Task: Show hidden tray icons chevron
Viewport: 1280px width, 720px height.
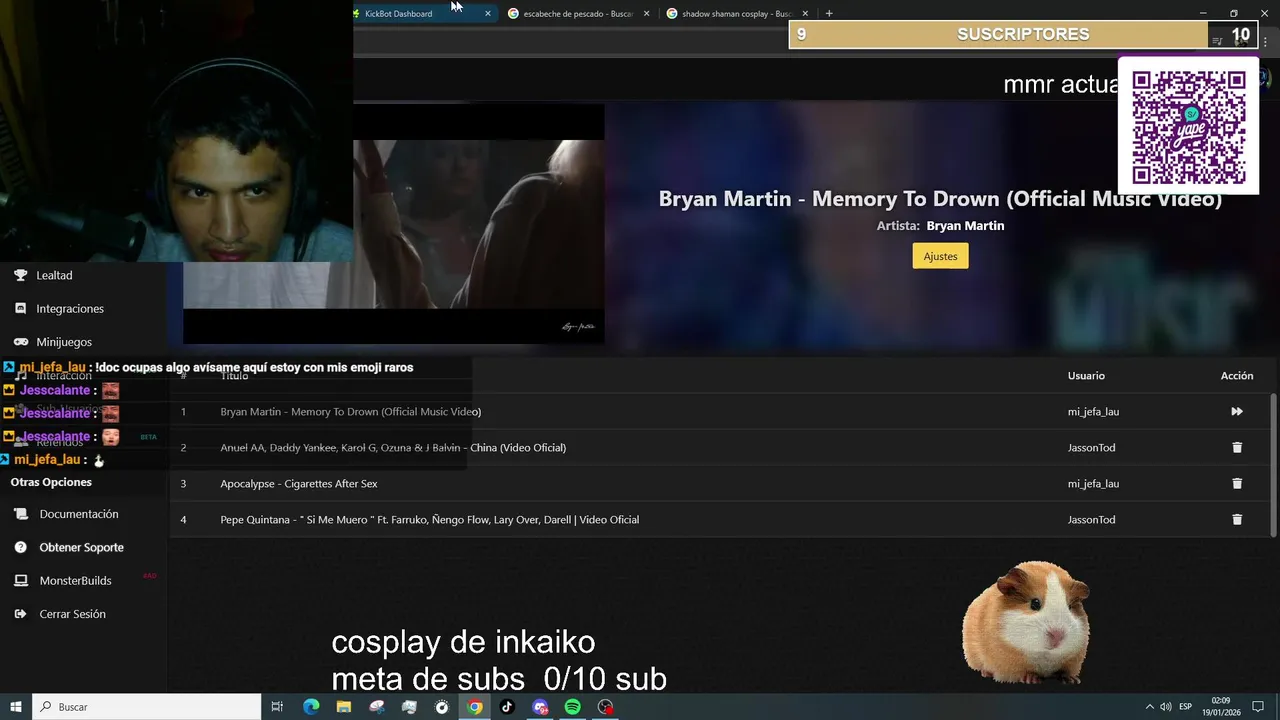Action: 1149,707
